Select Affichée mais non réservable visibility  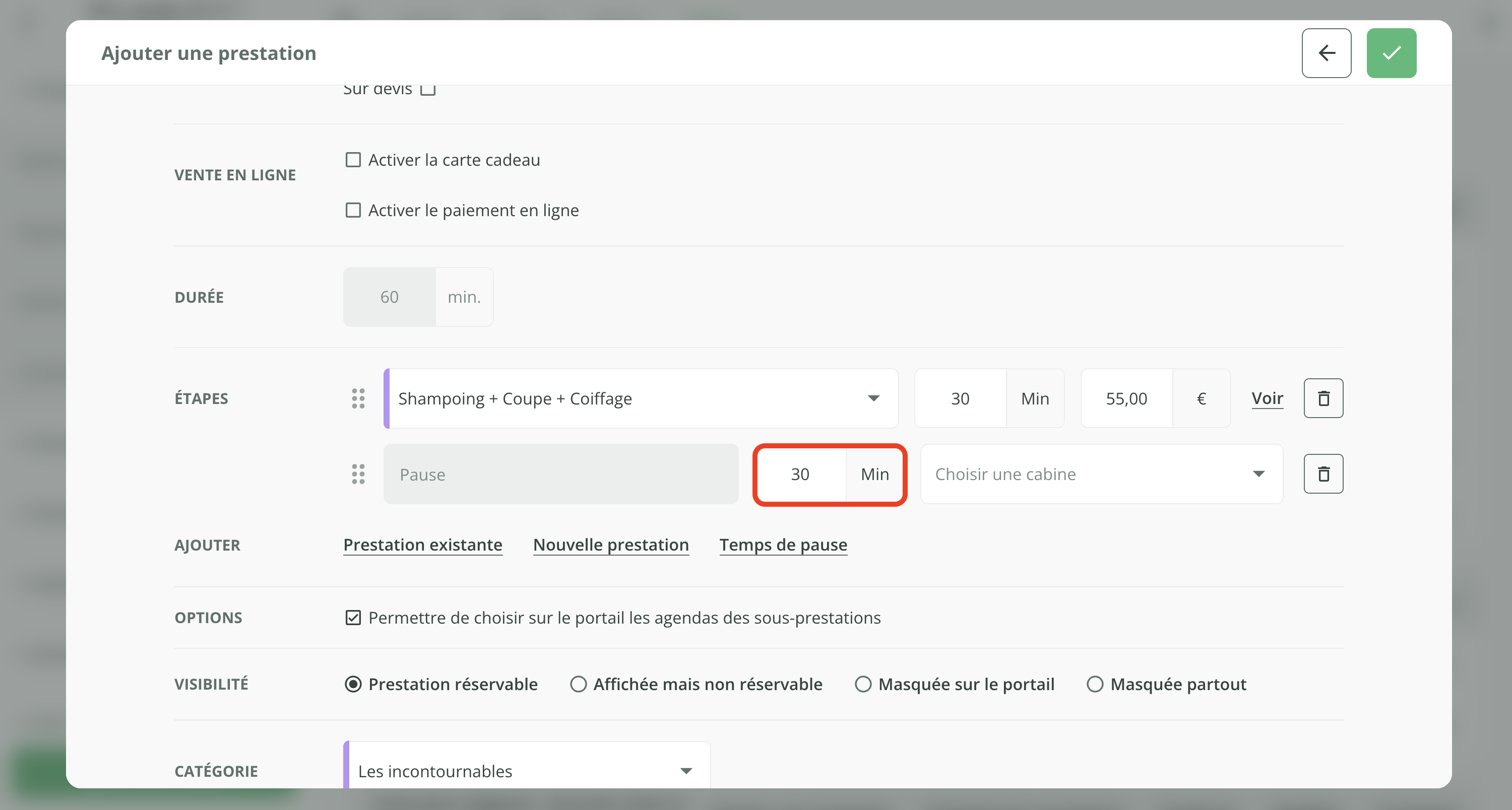(x=578, y=684)
